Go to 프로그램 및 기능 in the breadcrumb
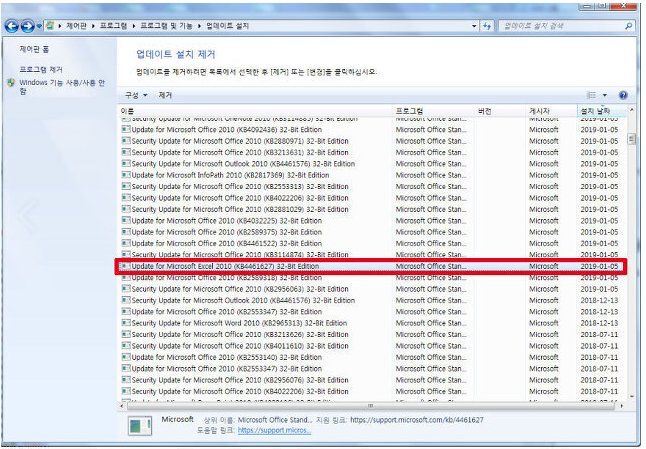The height and width of the screenshot is (449, 646). 166,26
